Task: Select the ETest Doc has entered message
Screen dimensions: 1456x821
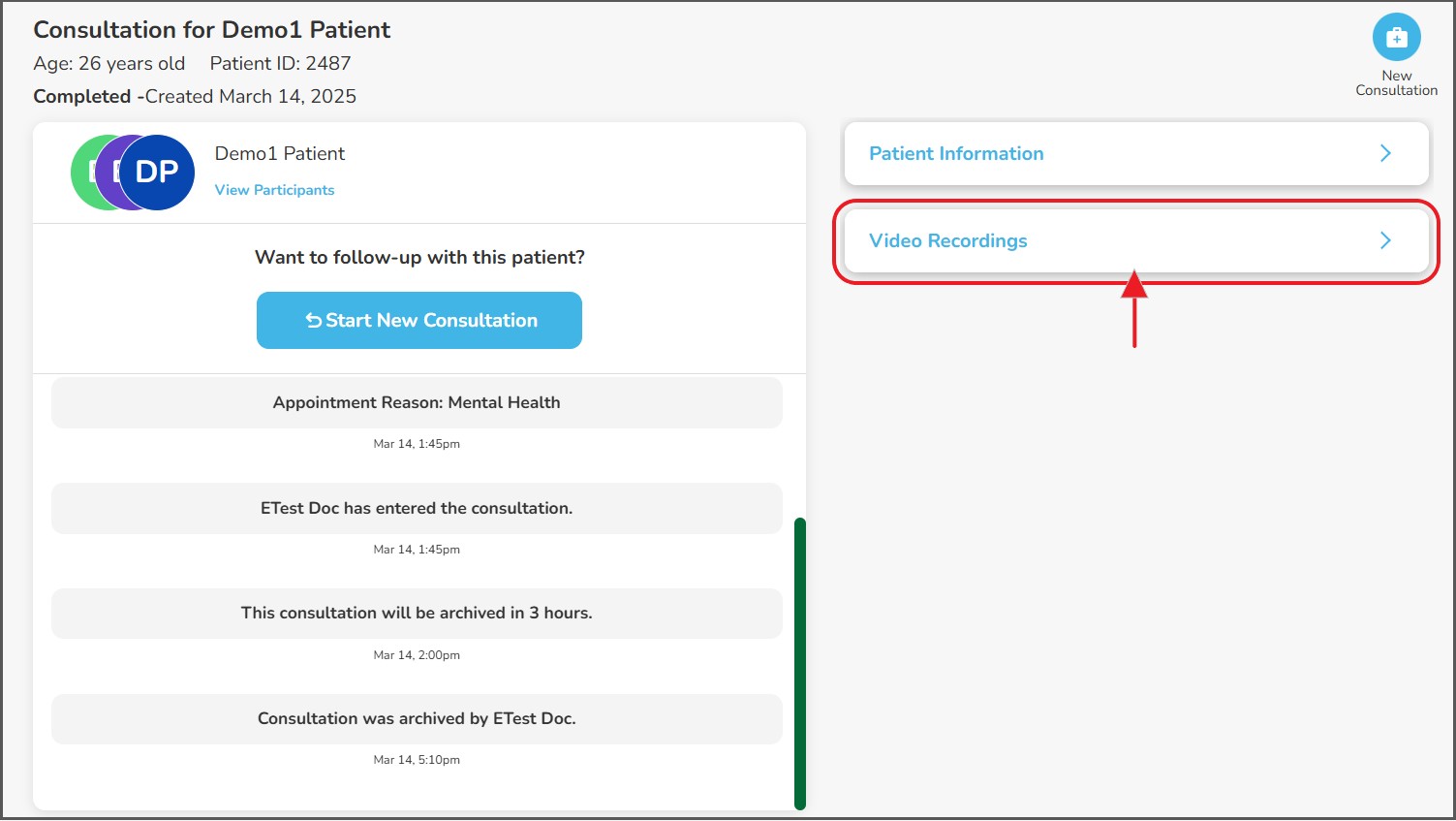Action: 417,508
